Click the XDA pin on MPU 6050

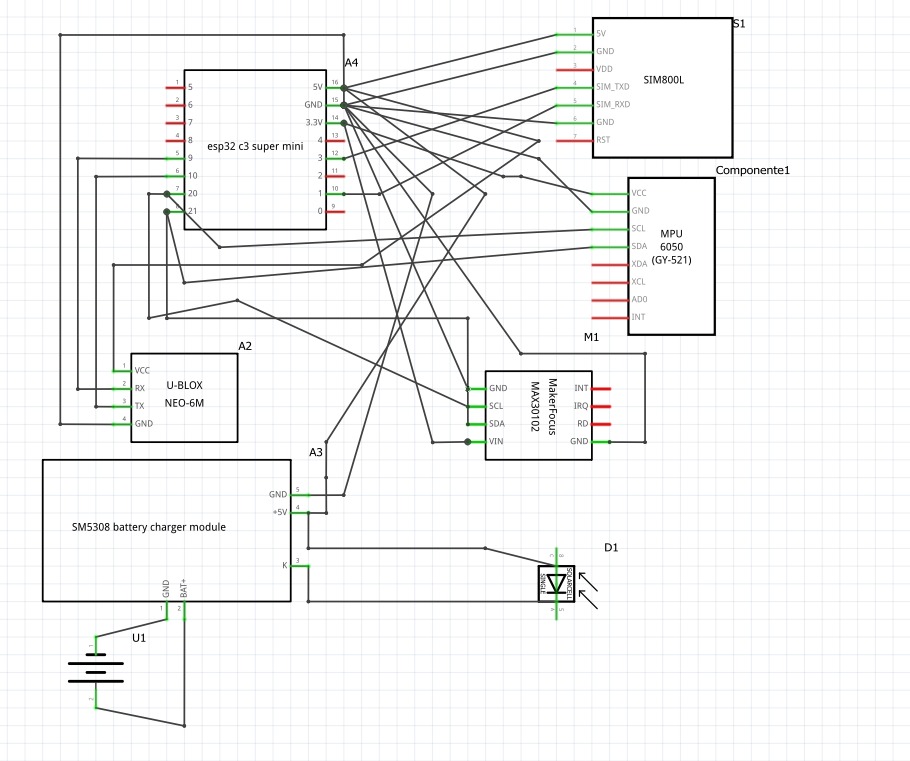(x=609, y=265)
